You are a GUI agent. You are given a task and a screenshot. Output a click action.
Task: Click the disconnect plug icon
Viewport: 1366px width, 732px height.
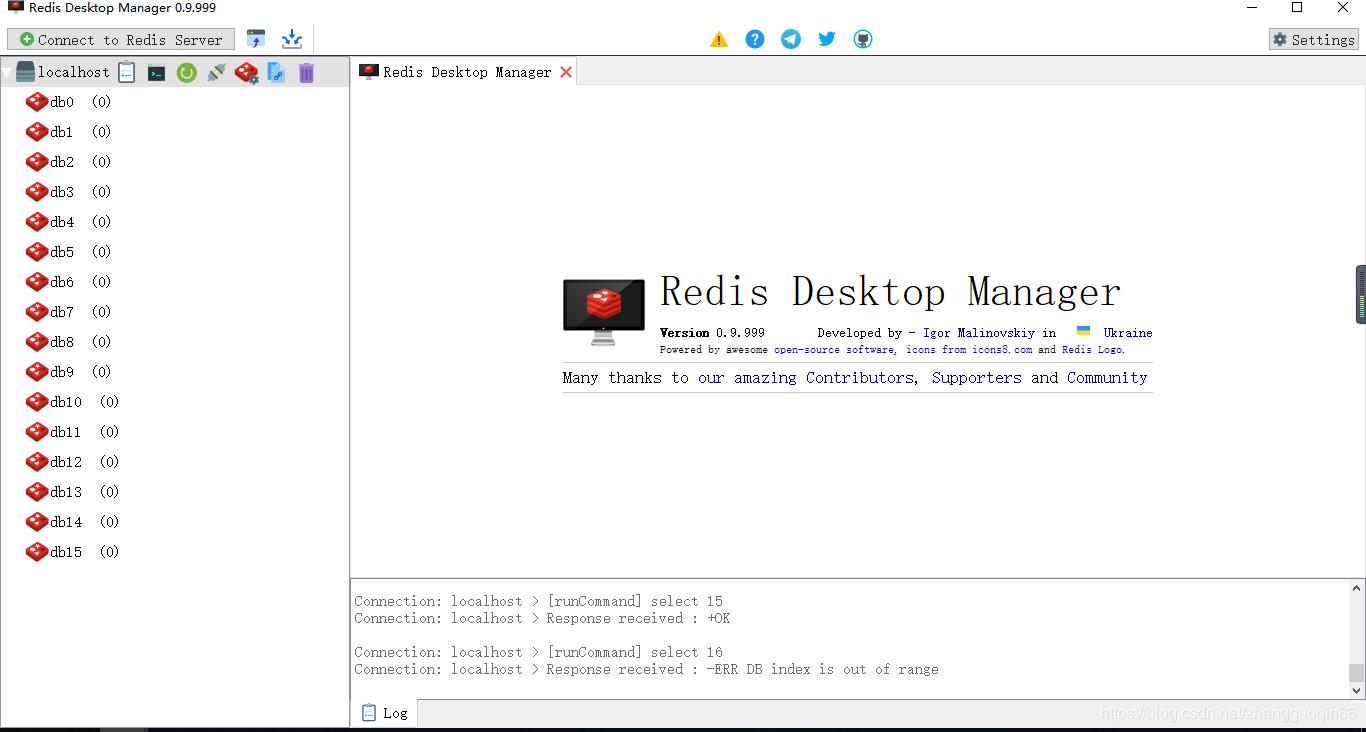tap(216, 72)
